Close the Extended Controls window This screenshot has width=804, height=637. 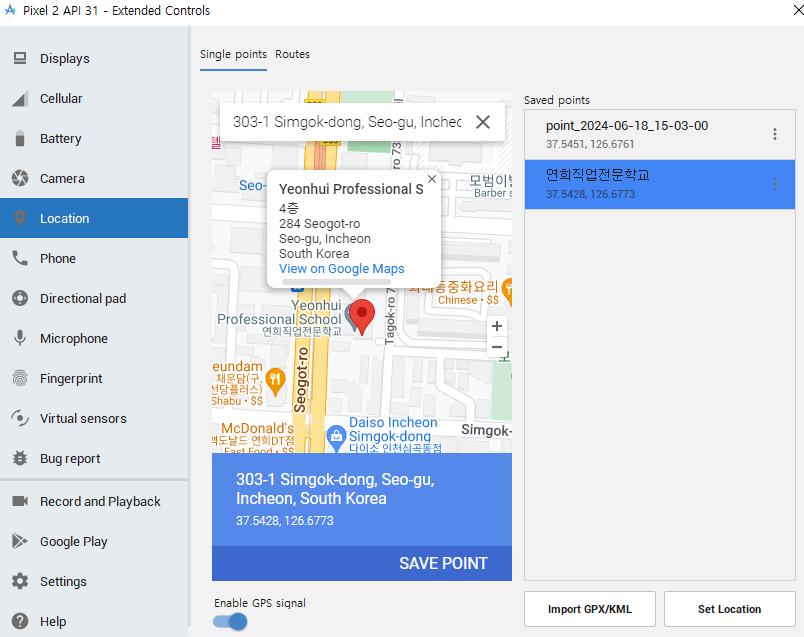(798, 10)
